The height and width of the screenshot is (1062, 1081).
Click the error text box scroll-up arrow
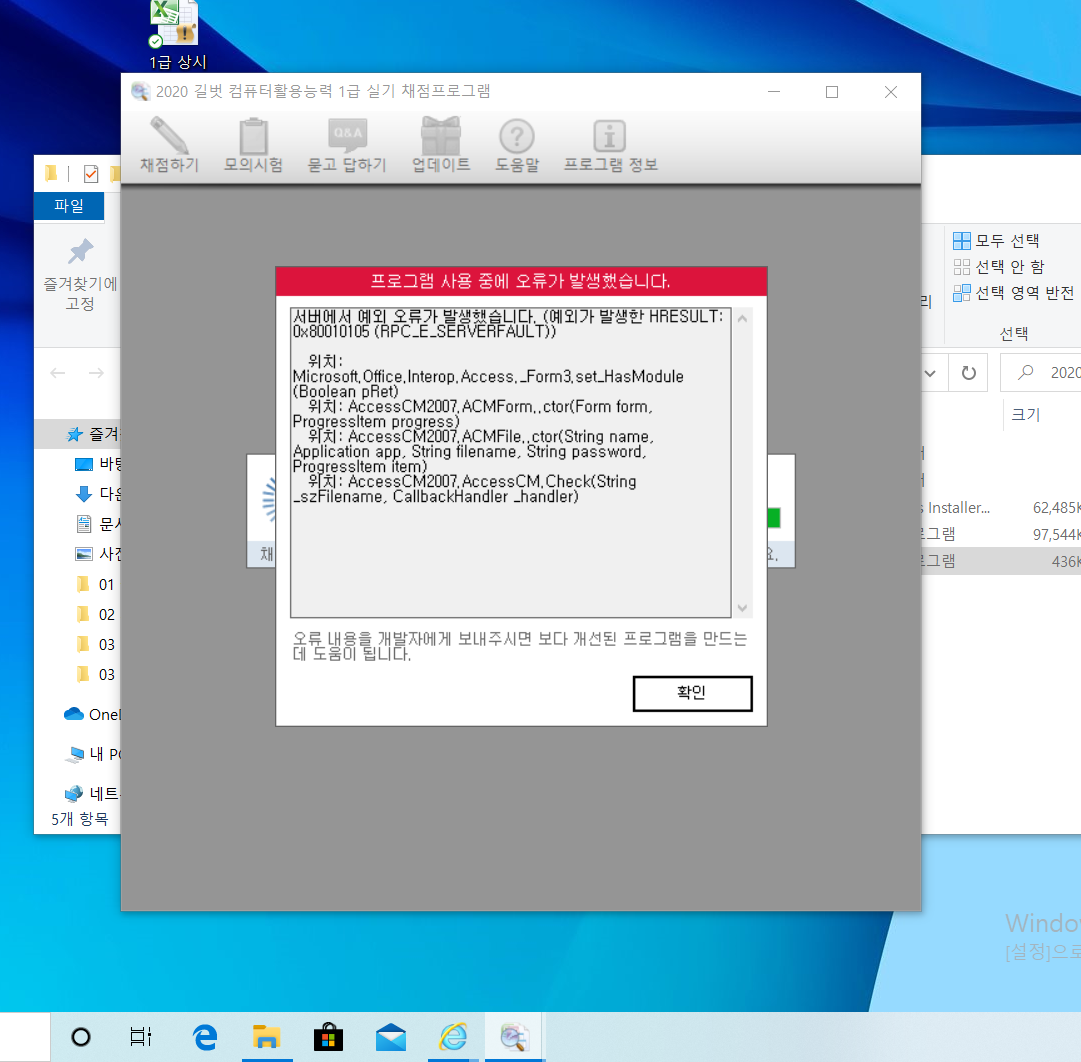click(742, 319)
